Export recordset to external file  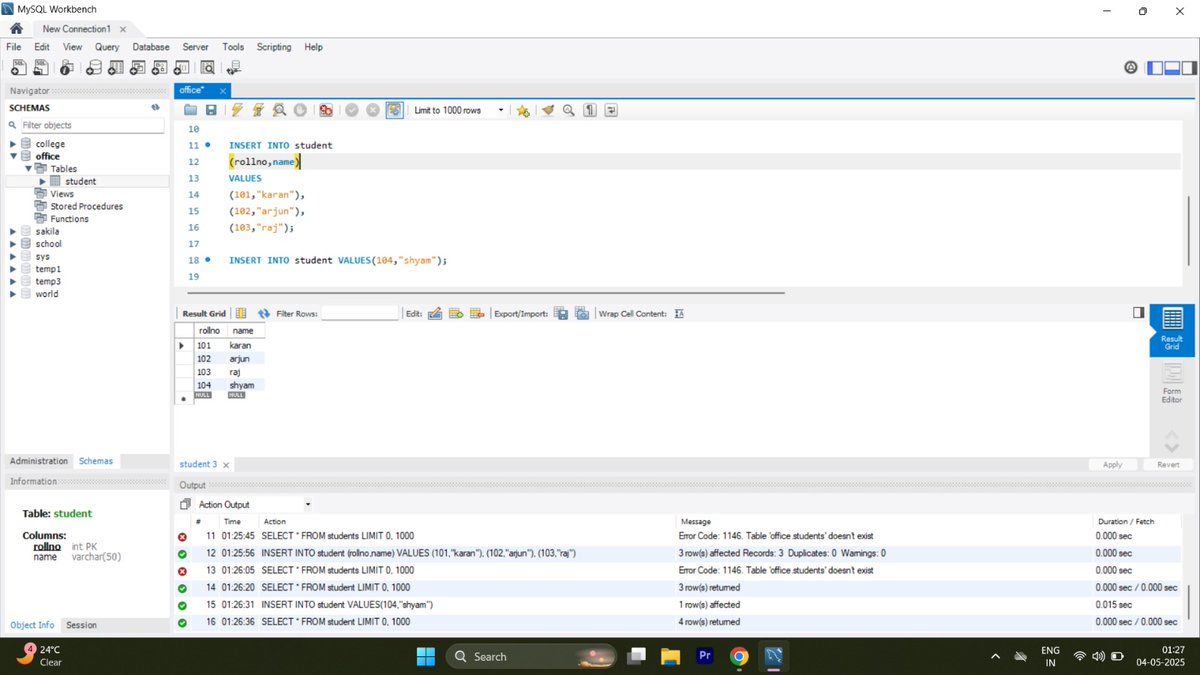(x=561, y=313)
